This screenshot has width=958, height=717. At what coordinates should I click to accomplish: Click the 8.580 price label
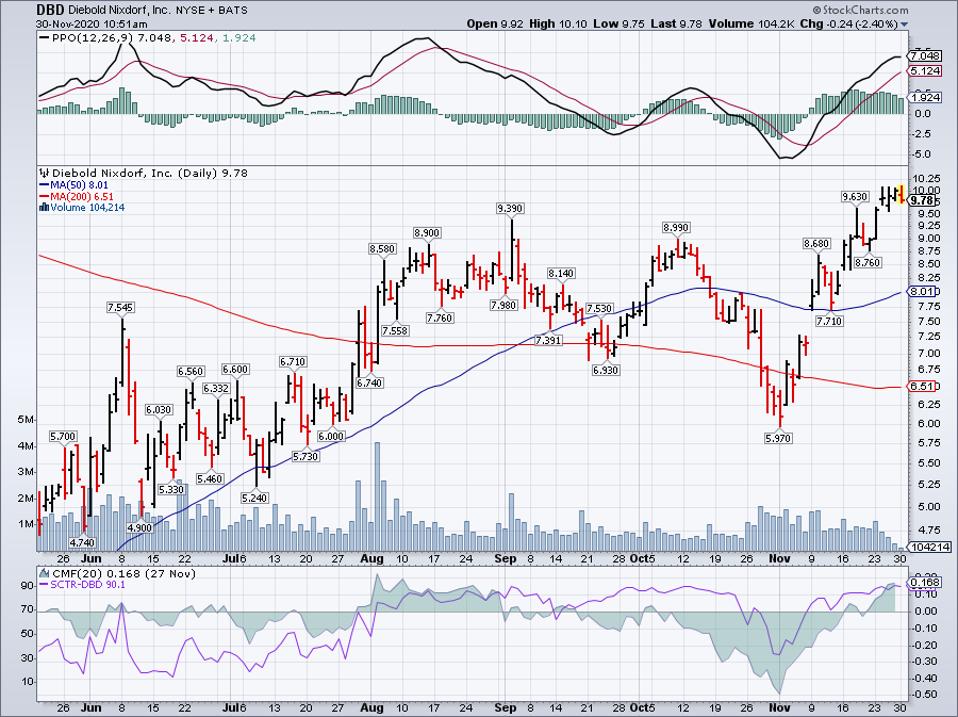tap(382, 249)
